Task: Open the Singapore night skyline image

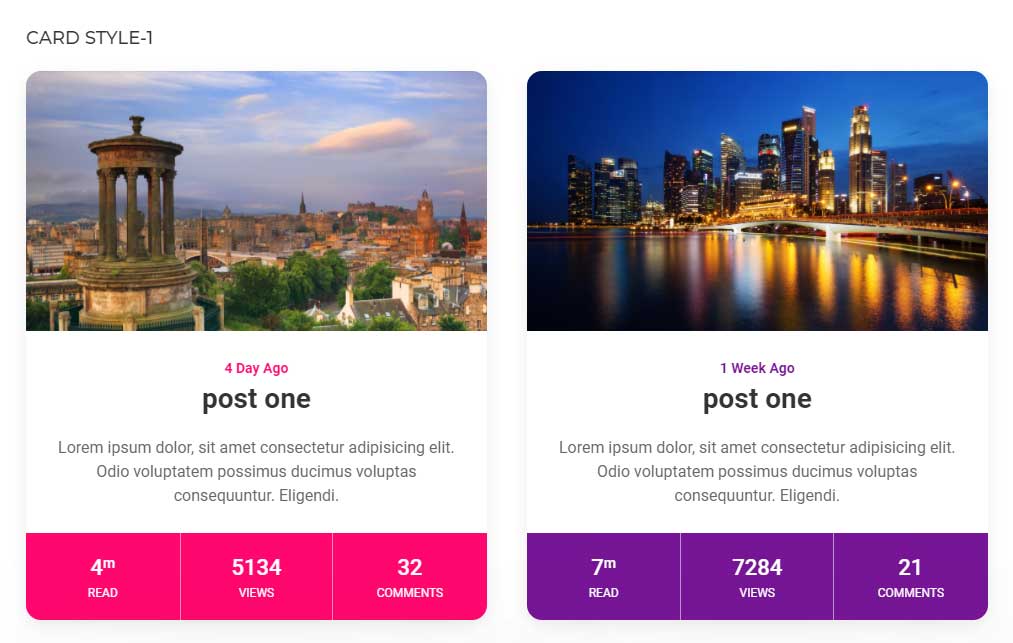Action: (x=757, y=201)
